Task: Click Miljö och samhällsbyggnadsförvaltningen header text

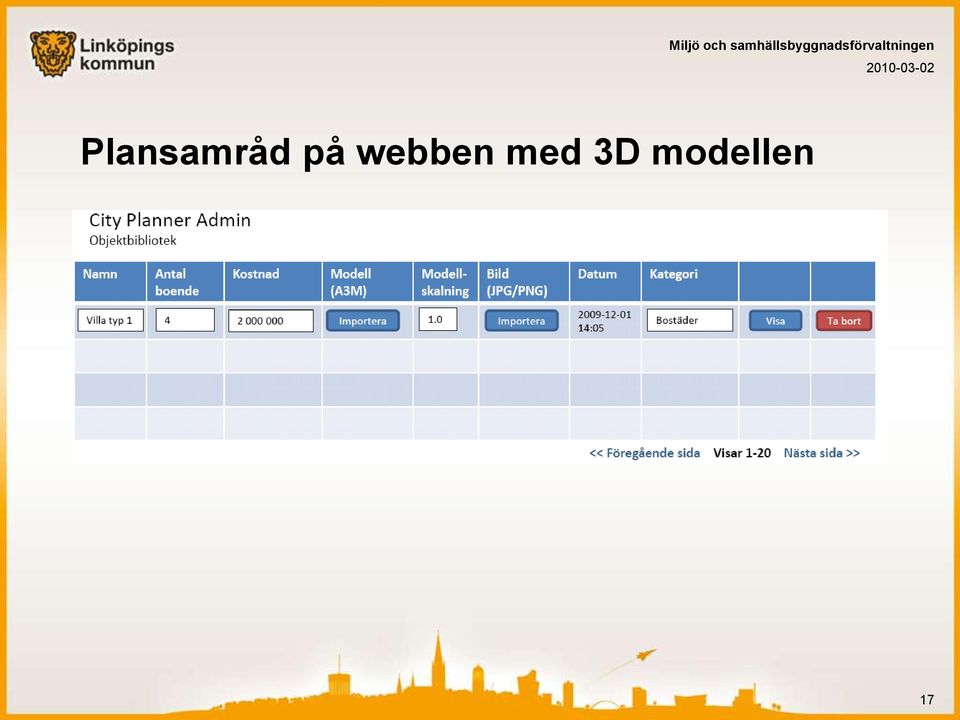Action: [801, 45]
